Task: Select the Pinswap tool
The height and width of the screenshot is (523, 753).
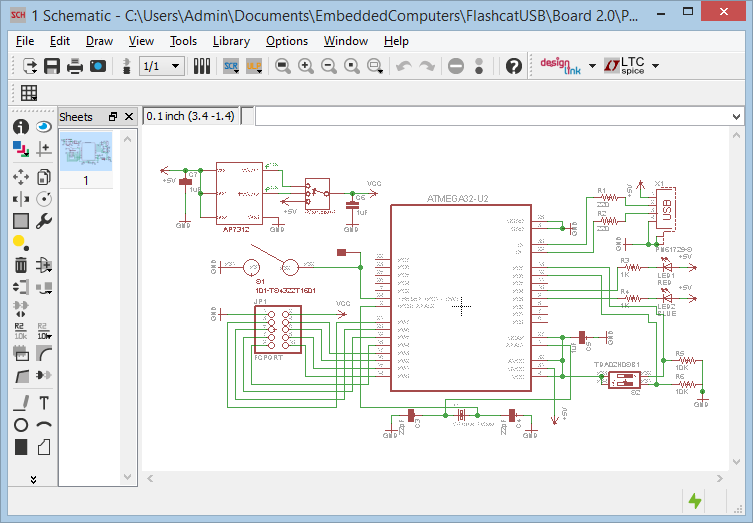Action: pos(21,287)
